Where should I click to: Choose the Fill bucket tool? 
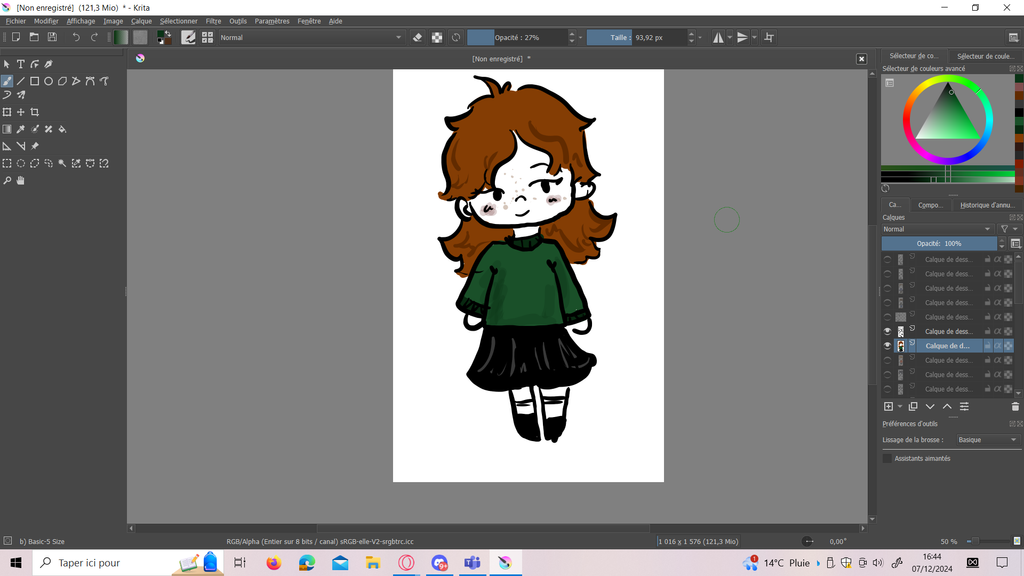[x=62, y=129]
